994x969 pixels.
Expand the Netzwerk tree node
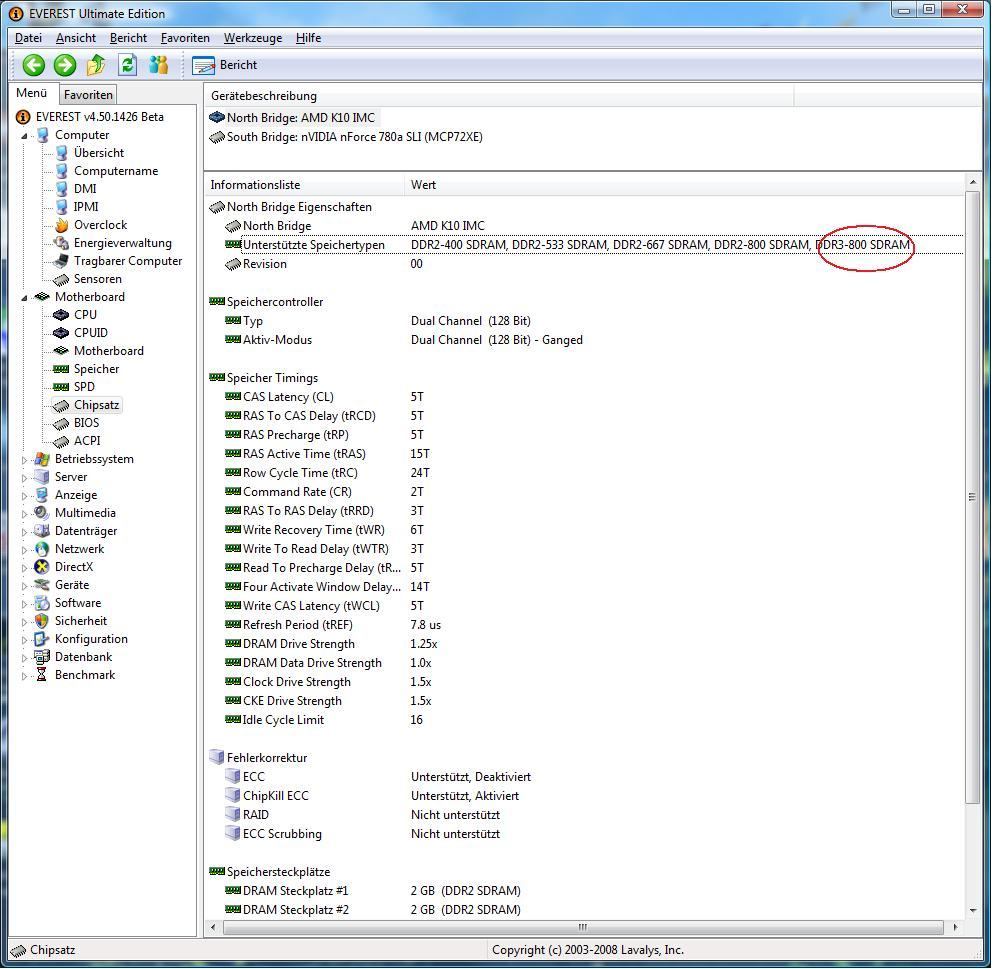[x=24, y=550]
